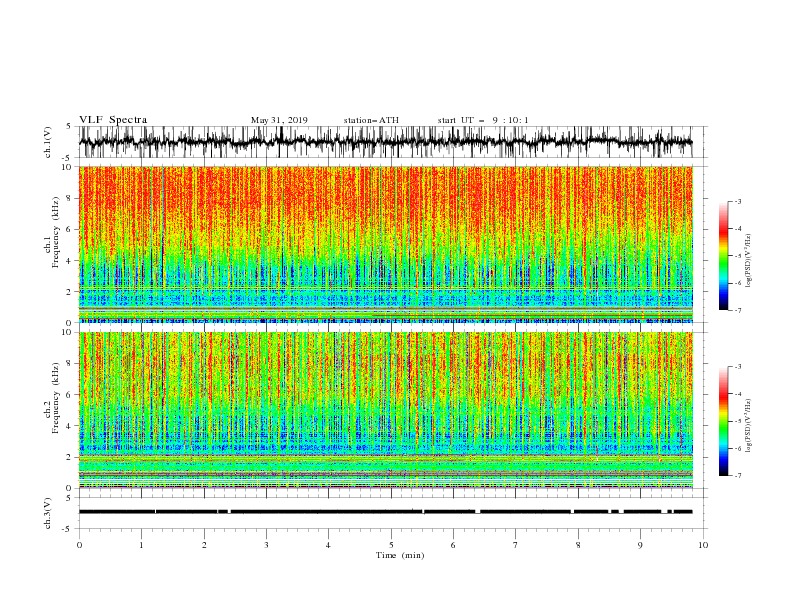Click the lower colorbar log(PSD) label

coord(748,426)
